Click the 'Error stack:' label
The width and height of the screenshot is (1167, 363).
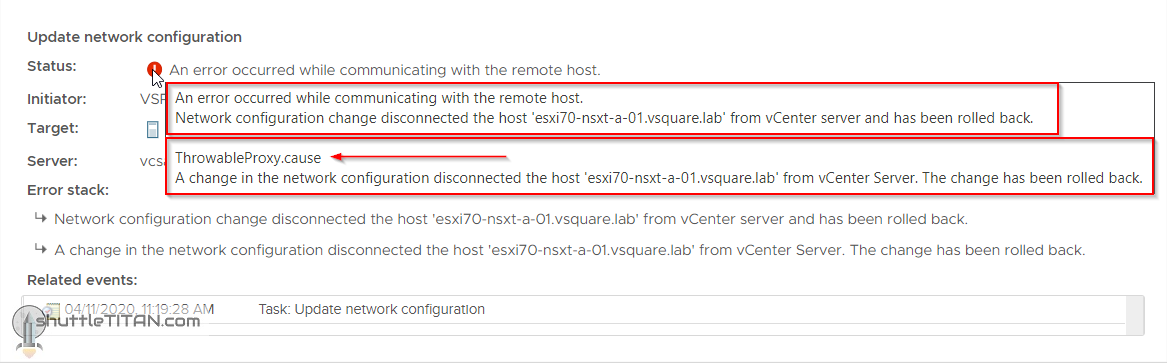68,190
